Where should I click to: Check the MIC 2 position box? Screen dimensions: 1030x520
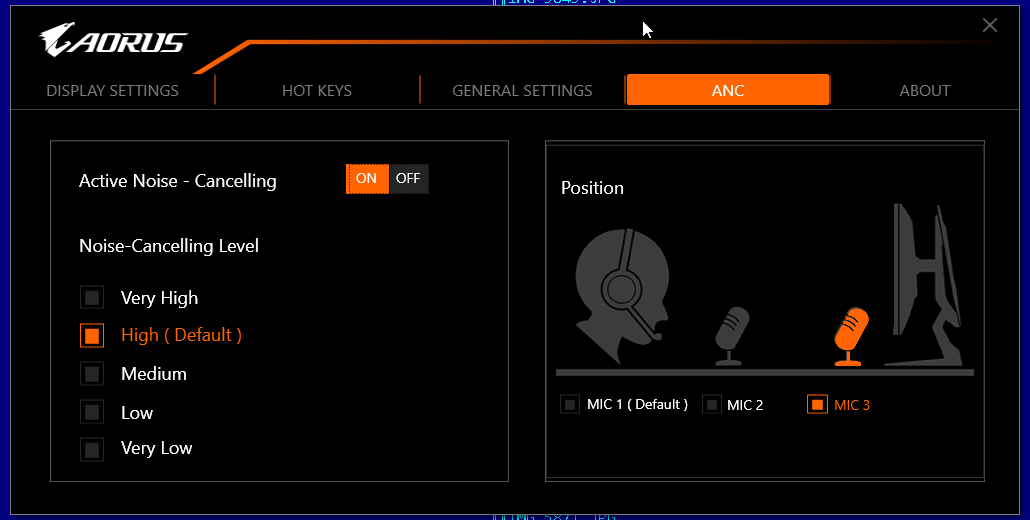pyautogui.click(x=712, y=405)
